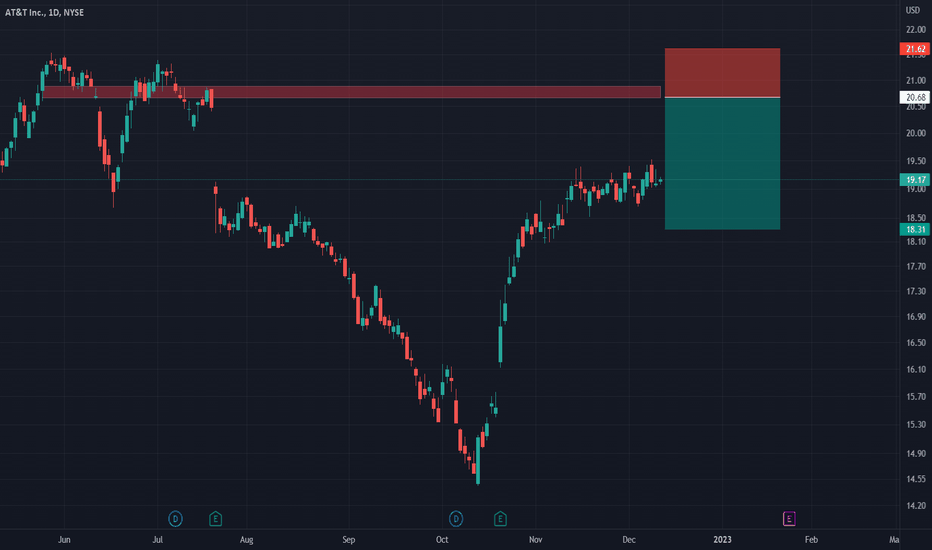The image size is (932, 550).
Task: Select the white 20.68 entry price label
Action: pyautogui.click(x=915, y=98)
